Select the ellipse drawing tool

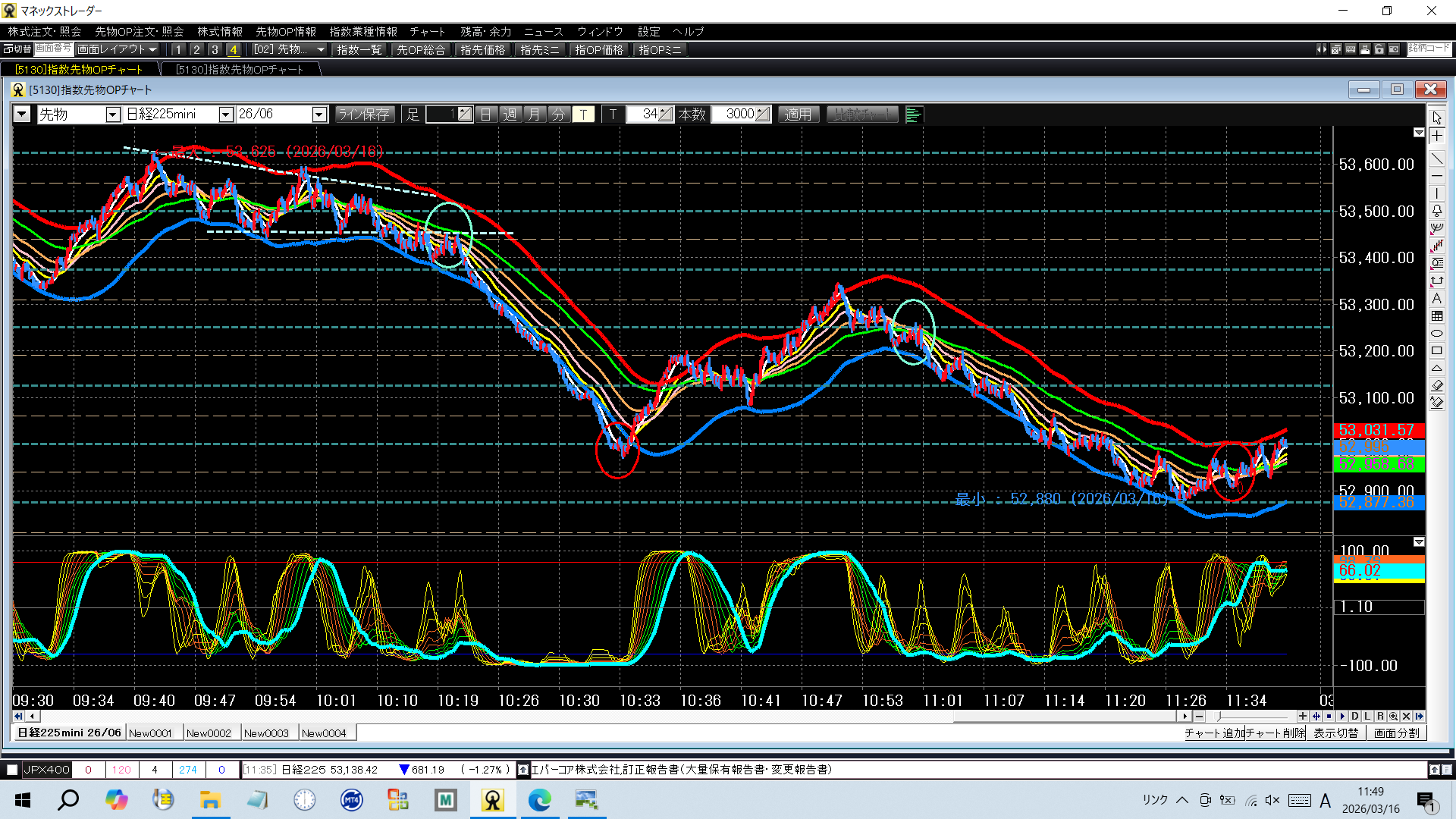1436,333
